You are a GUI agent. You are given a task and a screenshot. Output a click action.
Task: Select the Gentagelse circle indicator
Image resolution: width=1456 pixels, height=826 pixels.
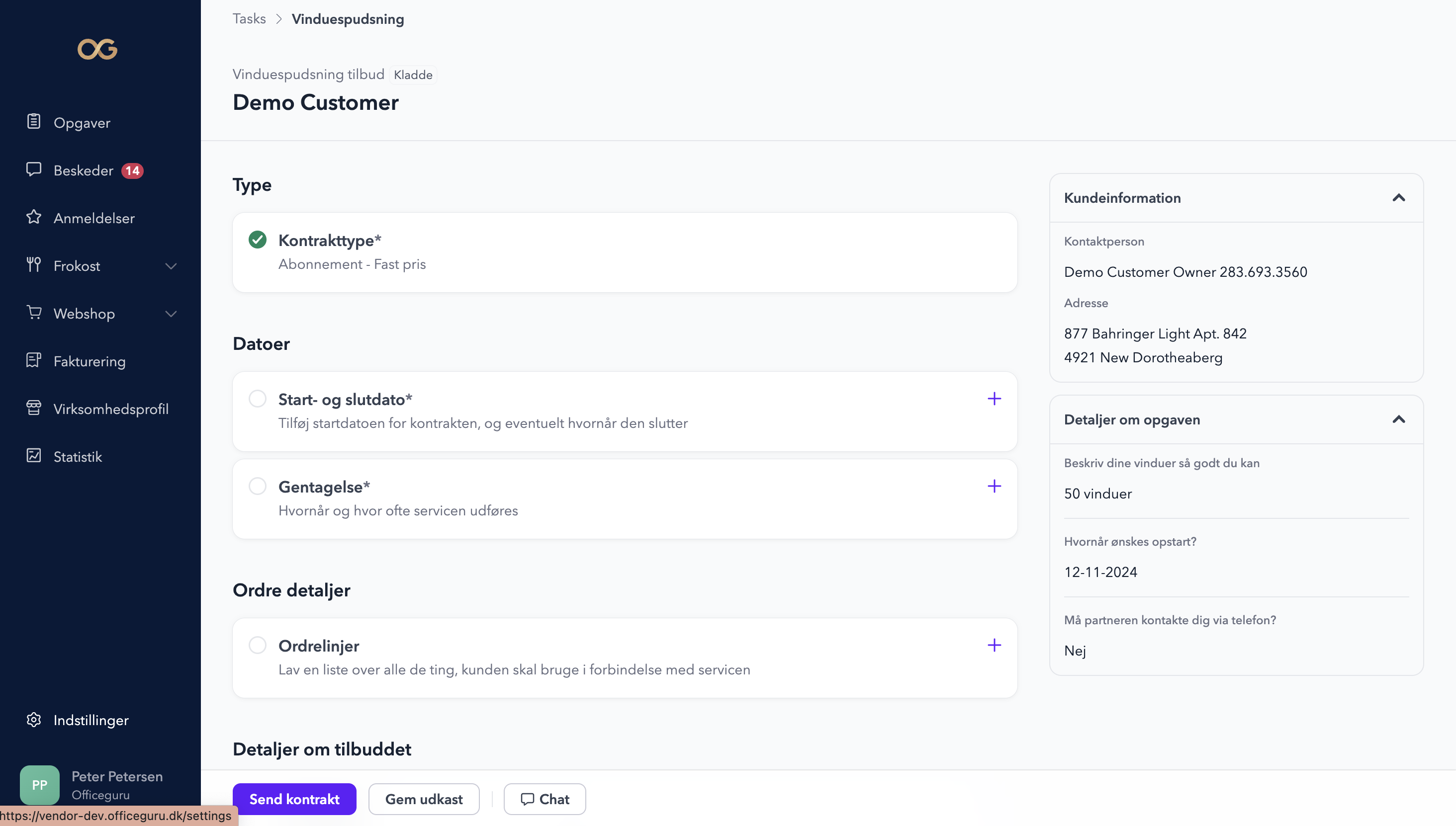[257, 486]
